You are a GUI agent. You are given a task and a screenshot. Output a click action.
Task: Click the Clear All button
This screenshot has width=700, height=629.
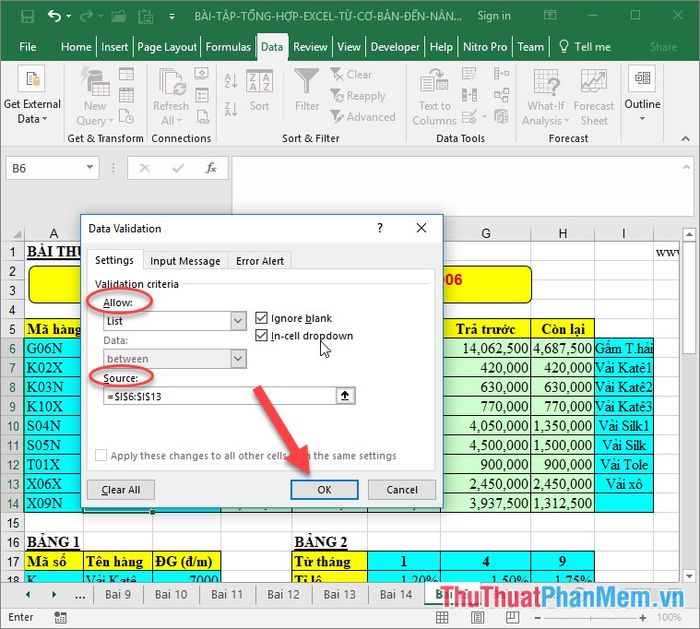coord(121,490)
